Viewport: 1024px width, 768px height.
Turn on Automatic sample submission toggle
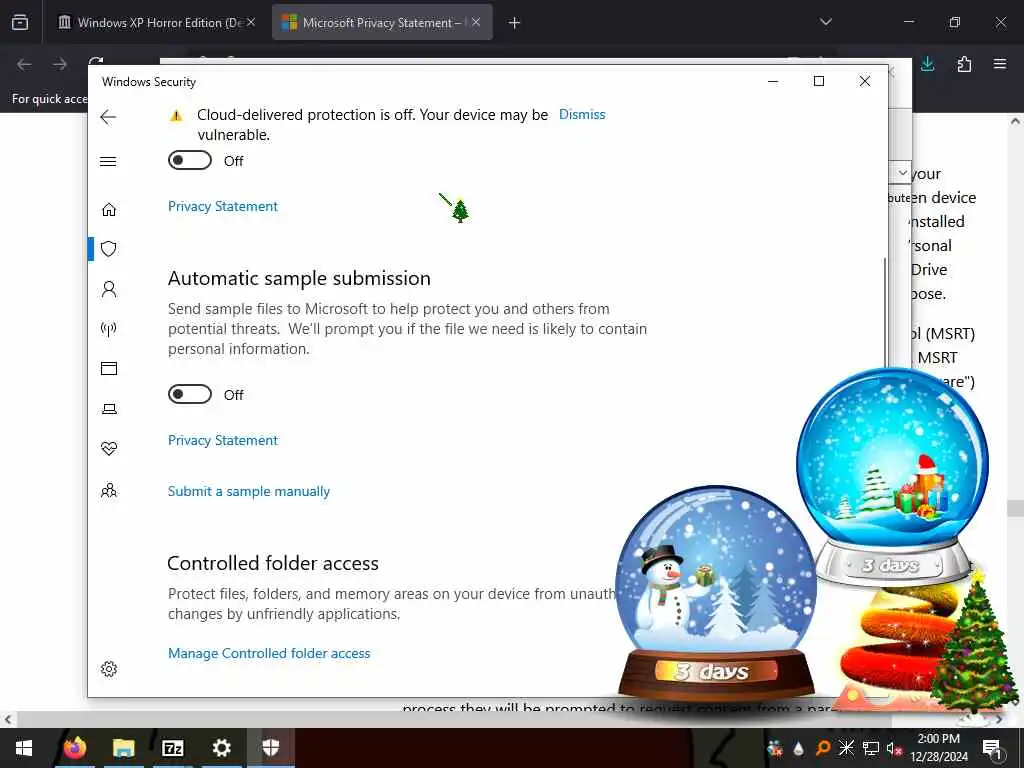[x=190, y=394]
